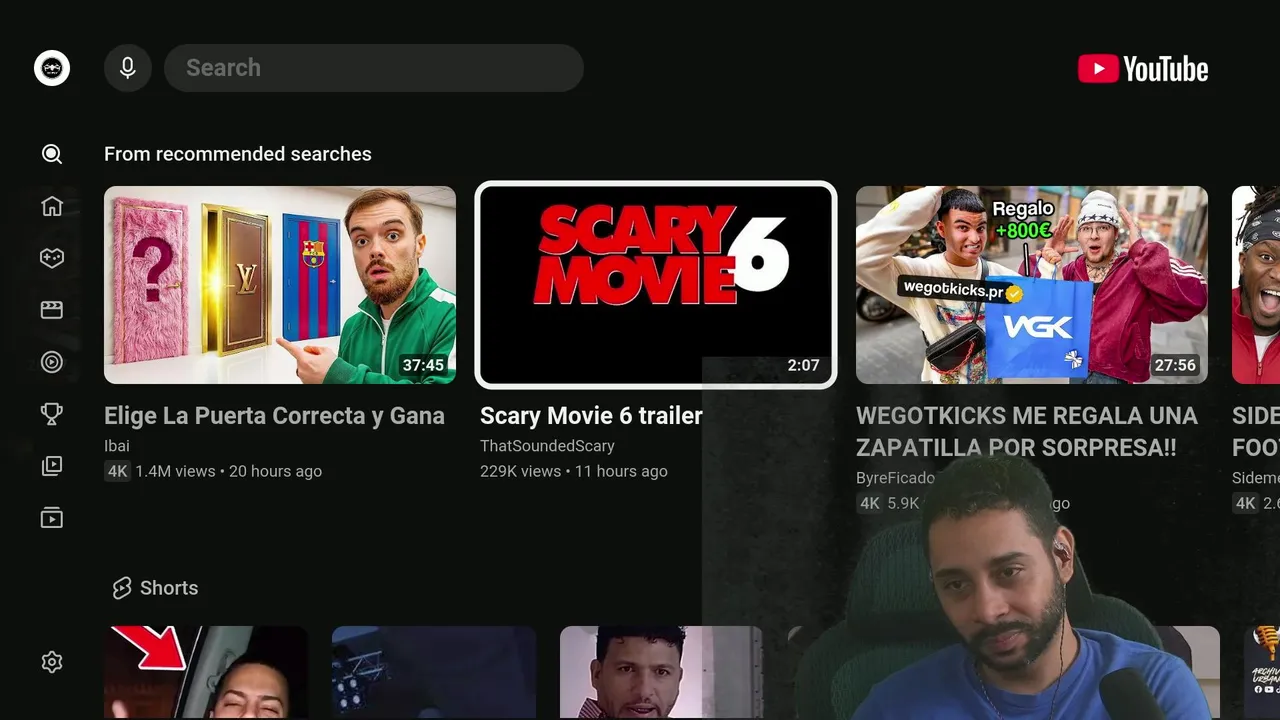This screenshot has width=1280, height=720.
Task: Open the Movies clapperboard sidebar icon
Action: pyautogui.click(x=52, y=310)
